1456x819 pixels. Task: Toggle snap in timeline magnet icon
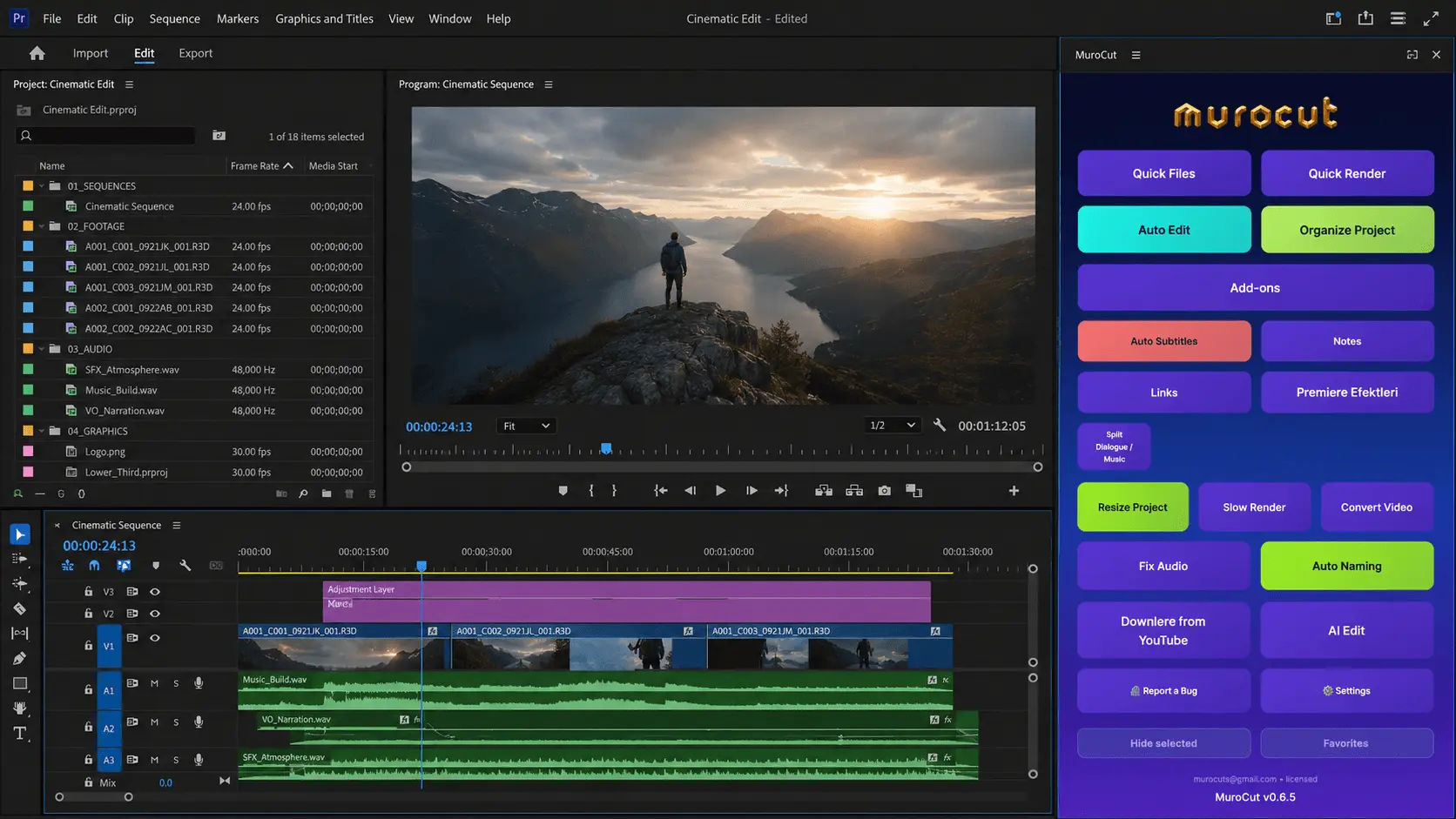[x=94, y=566]
